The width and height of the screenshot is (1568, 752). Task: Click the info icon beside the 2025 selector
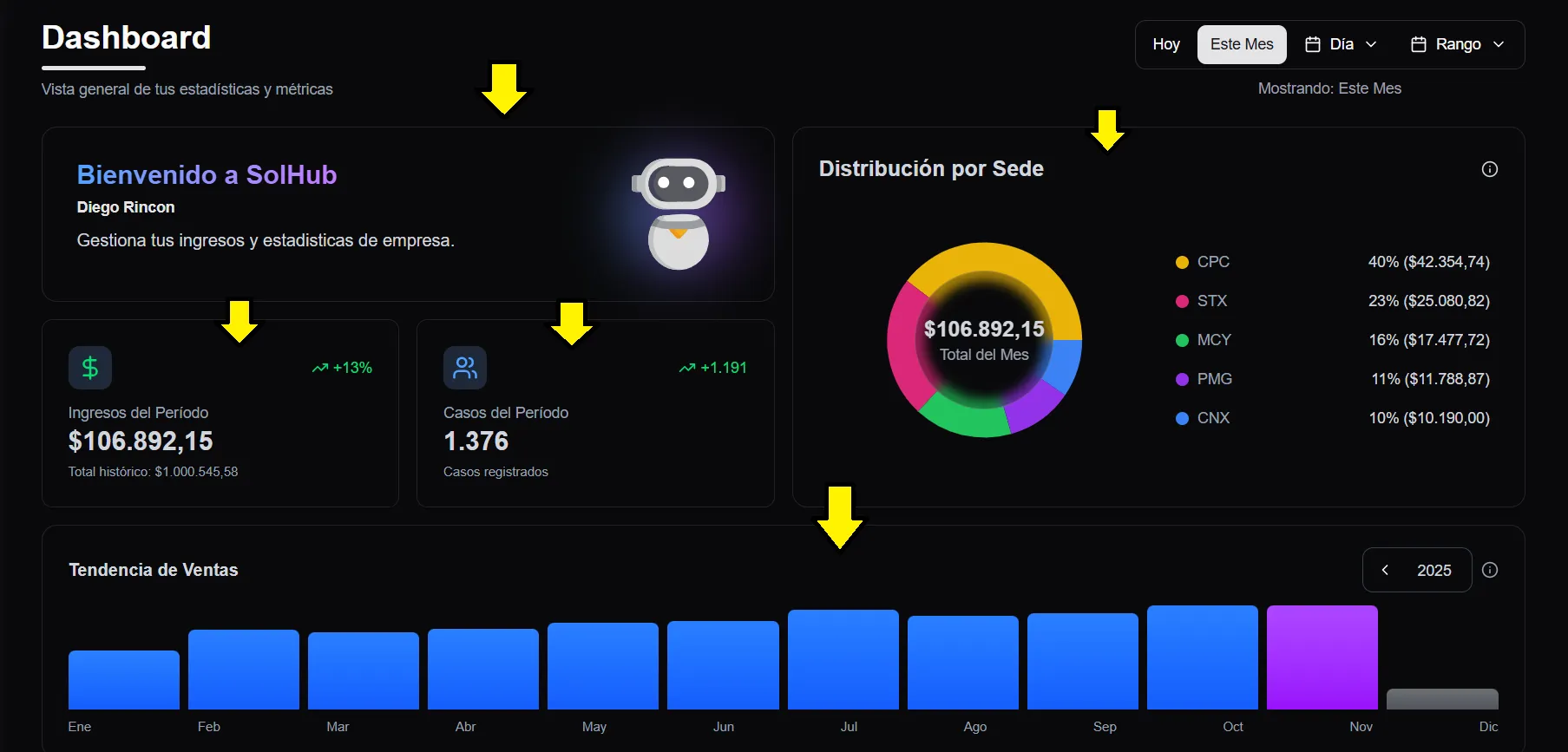click(1489, 570)
